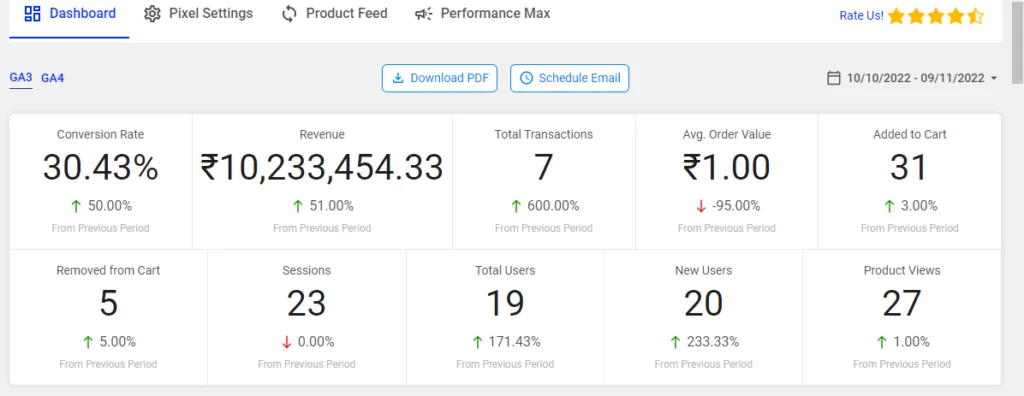Image resolution: width=1024 pixels, height=396 pixels.
Task: Click the half-filled fifth star
Action: coord(975,16)
